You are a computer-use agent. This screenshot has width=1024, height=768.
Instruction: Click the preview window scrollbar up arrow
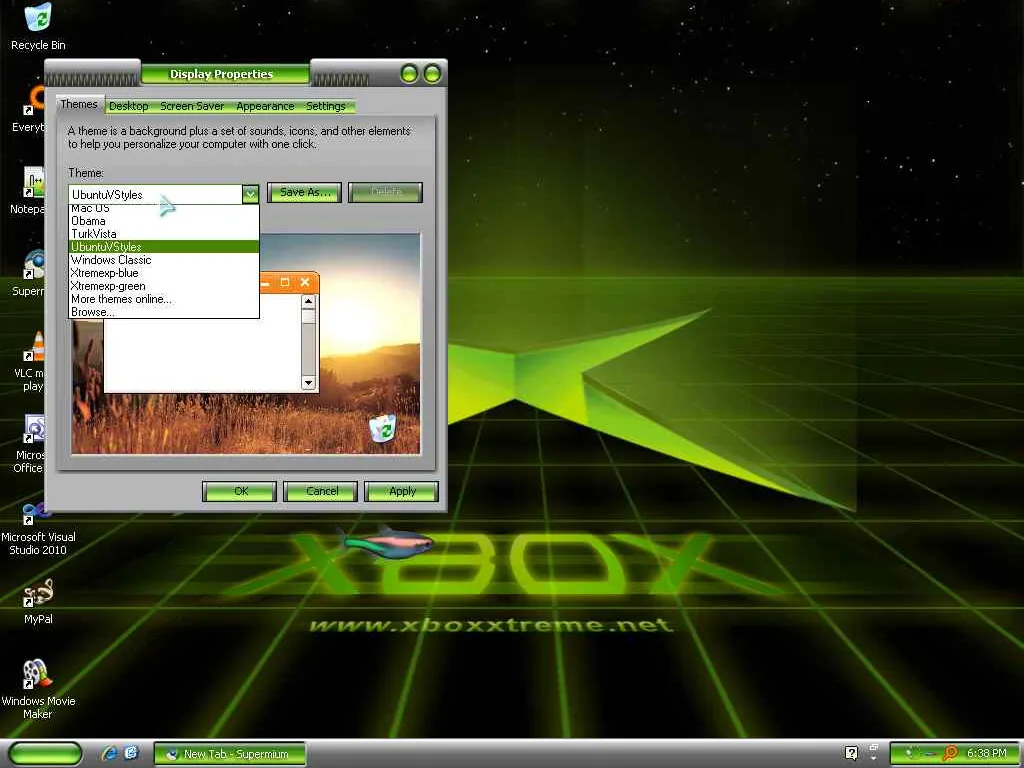pos(308,302)
